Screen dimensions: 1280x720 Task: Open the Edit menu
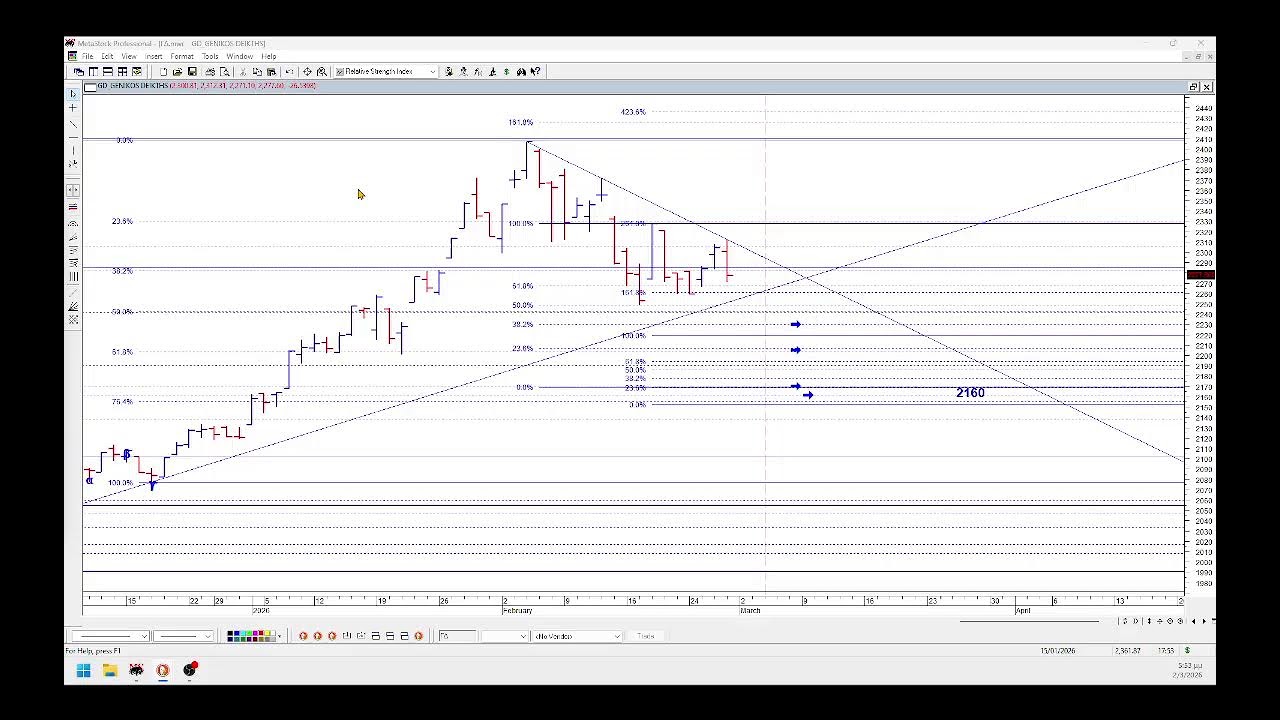[x=107, y=56]
